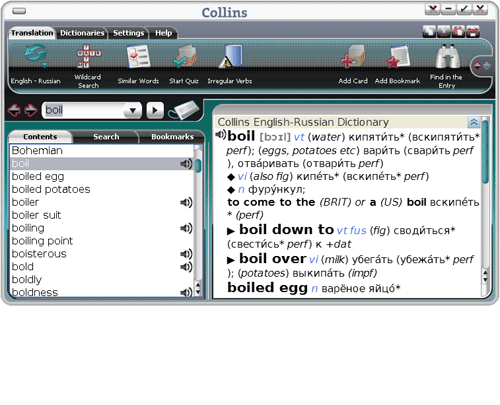Switch to Bookmarks tab
Image resolution: width=500 pixels, height=405 pixels.
pos(172,137)
